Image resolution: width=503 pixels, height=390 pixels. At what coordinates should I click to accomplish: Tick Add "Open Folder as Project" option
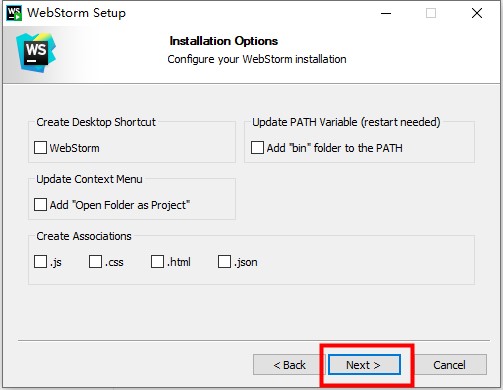coord(40,205)
